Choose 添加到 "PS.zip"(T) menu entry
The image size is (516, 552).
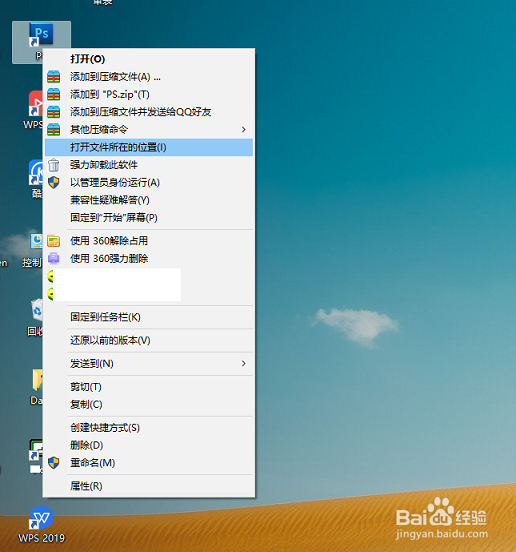click(149, 94)
